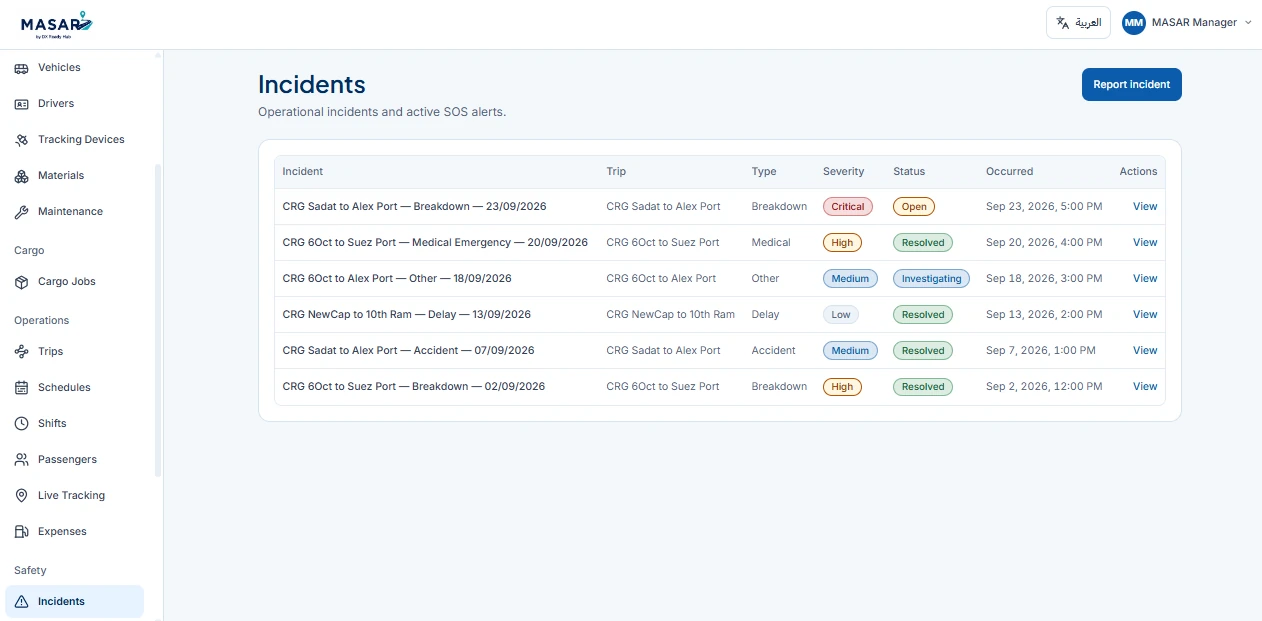Click Medium severity badge on Accident row
Image resolution: width=1262 pixels, height=621 pixels.
pos(850,351)
